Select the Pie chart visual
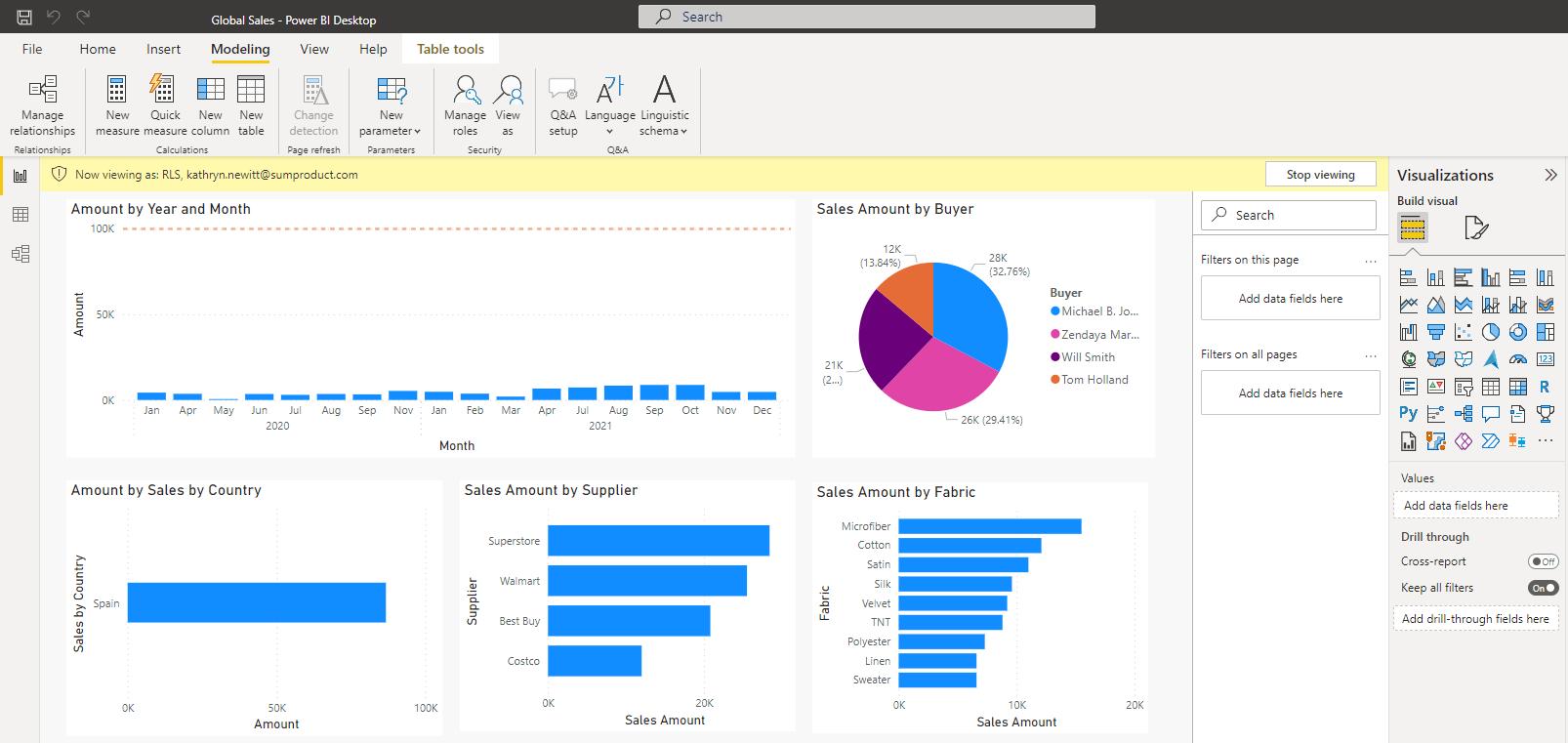 click(x=1490, y=332)
